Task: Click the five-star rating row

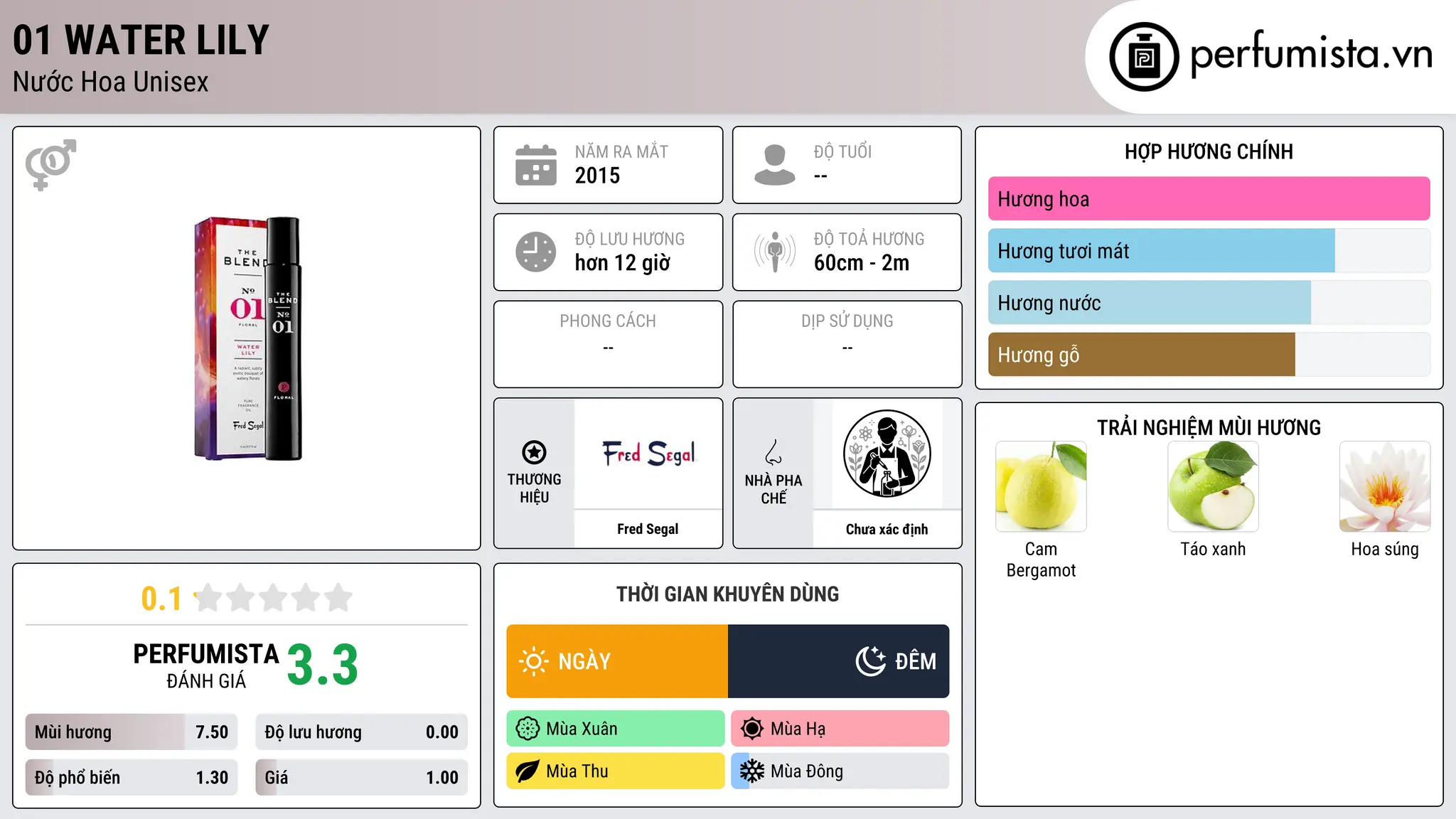Action: 274,598
